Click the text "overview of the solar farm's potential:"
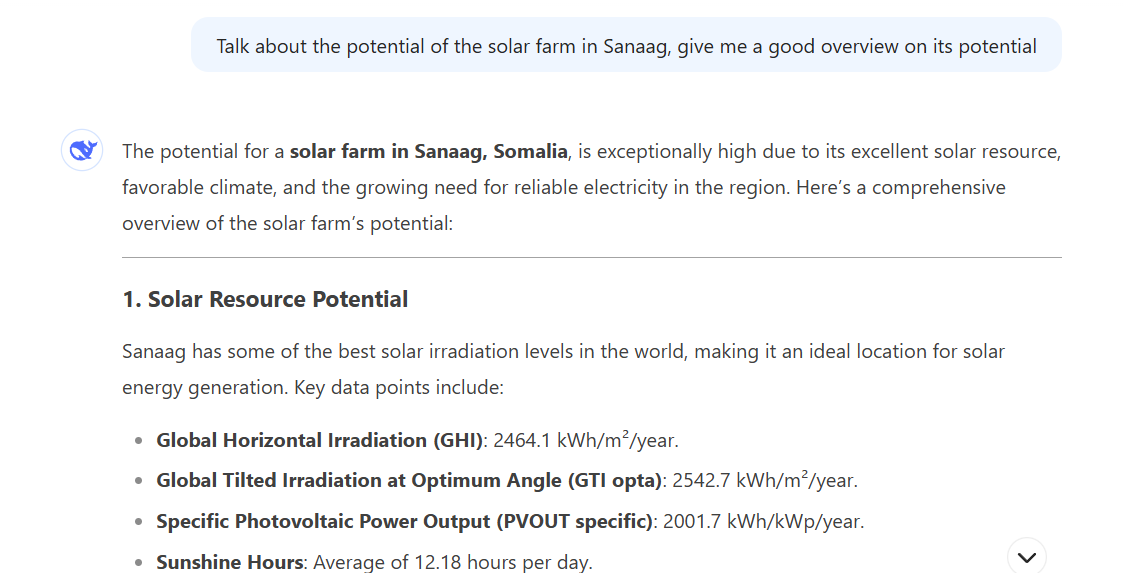Viewport: 1123px width, 573px height. [288, 223]
